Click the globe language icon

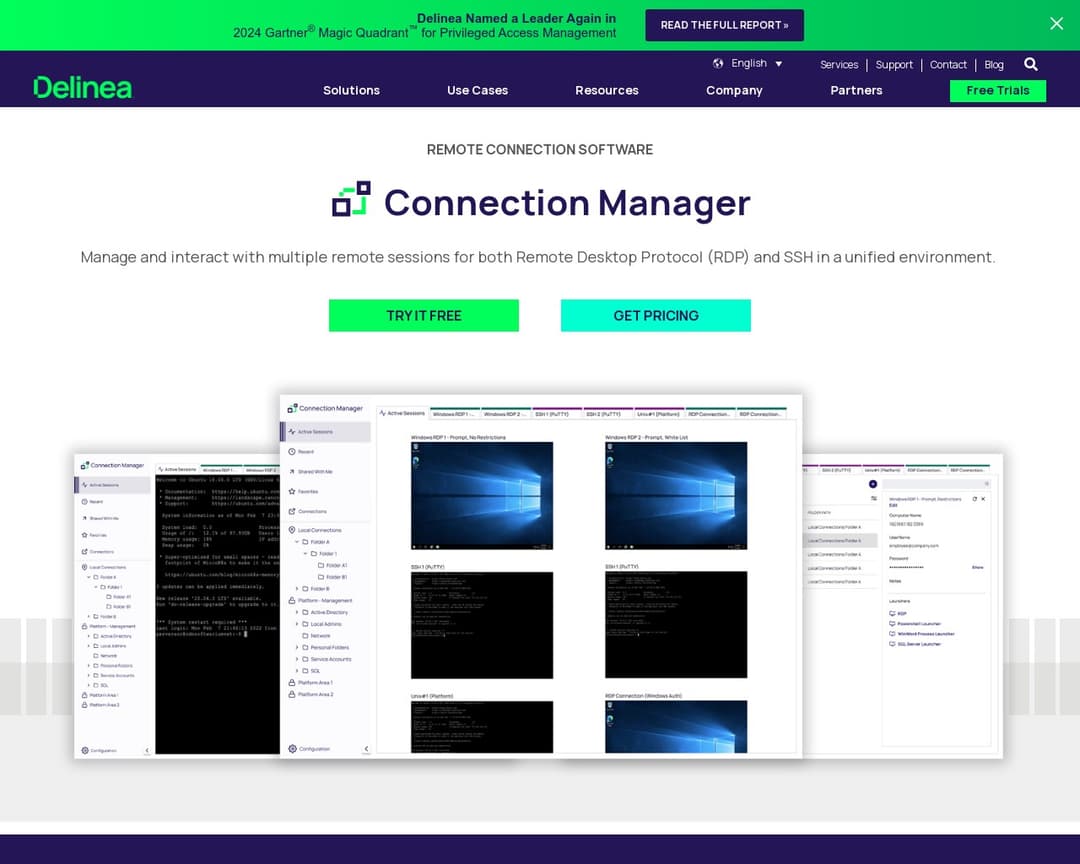pyautogui.click(x=718, y=63)
